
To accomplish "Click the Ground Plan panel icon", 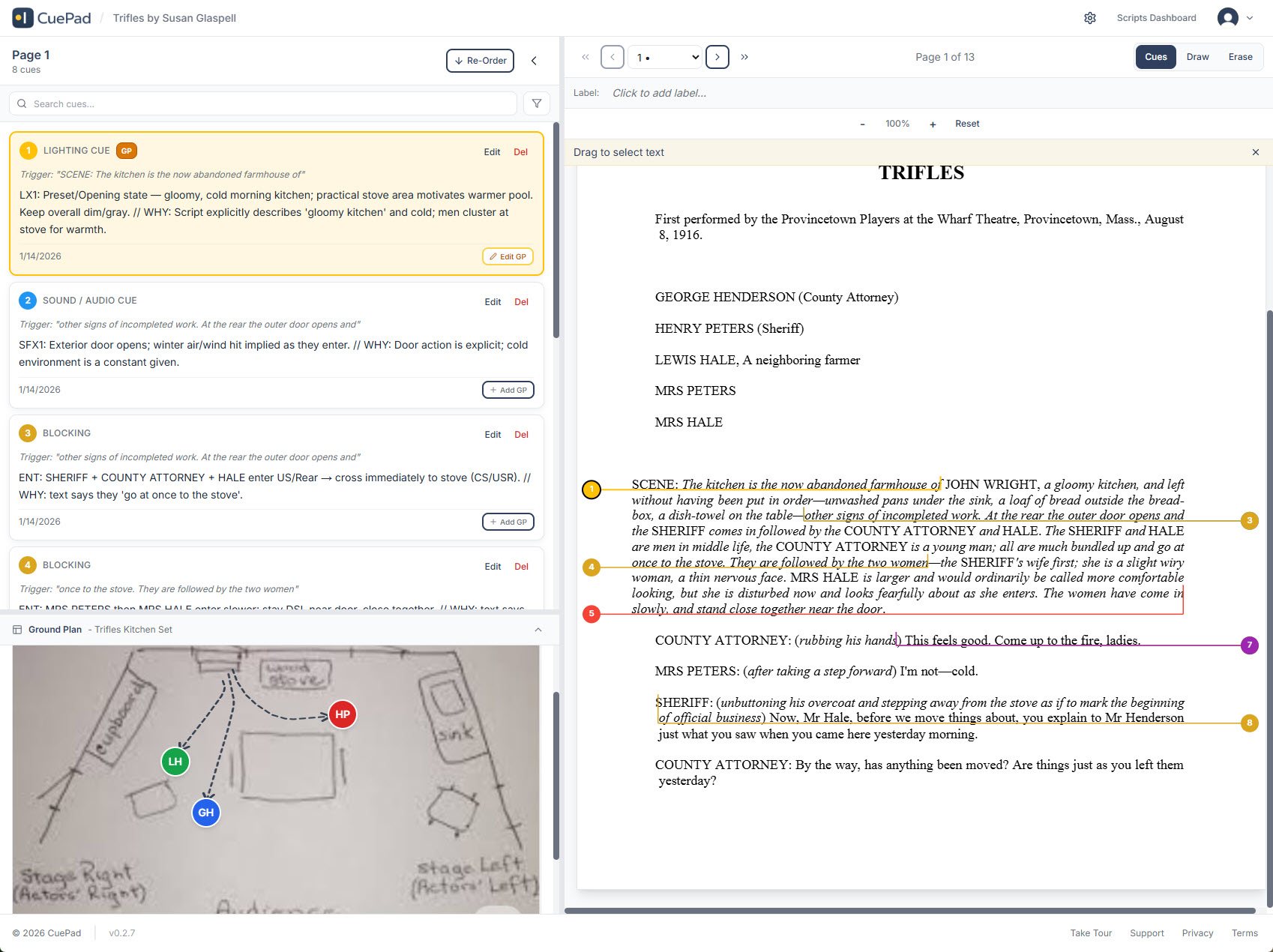I will [x=17, y=630].
